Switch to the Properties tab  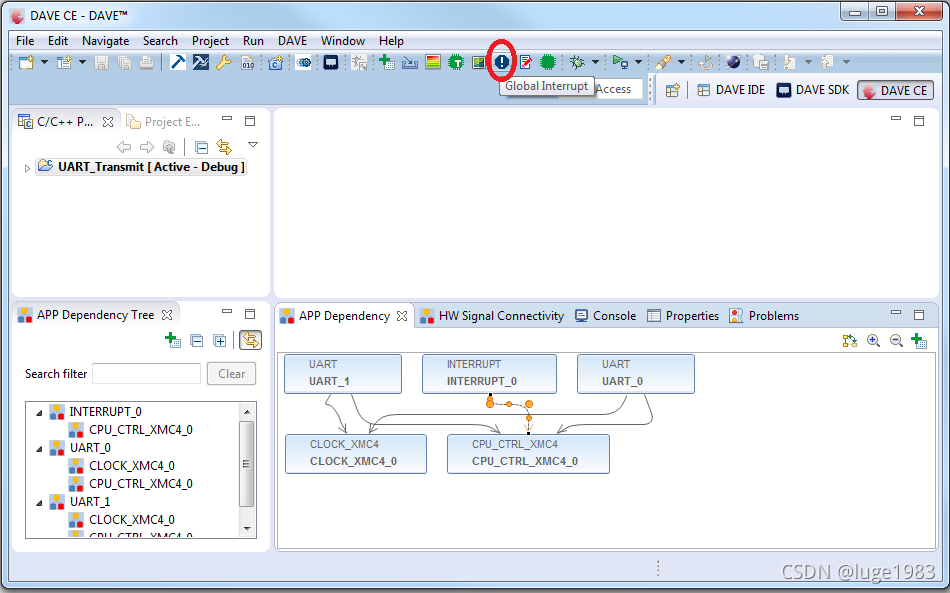pyautogui.click(x=683, y=316)
